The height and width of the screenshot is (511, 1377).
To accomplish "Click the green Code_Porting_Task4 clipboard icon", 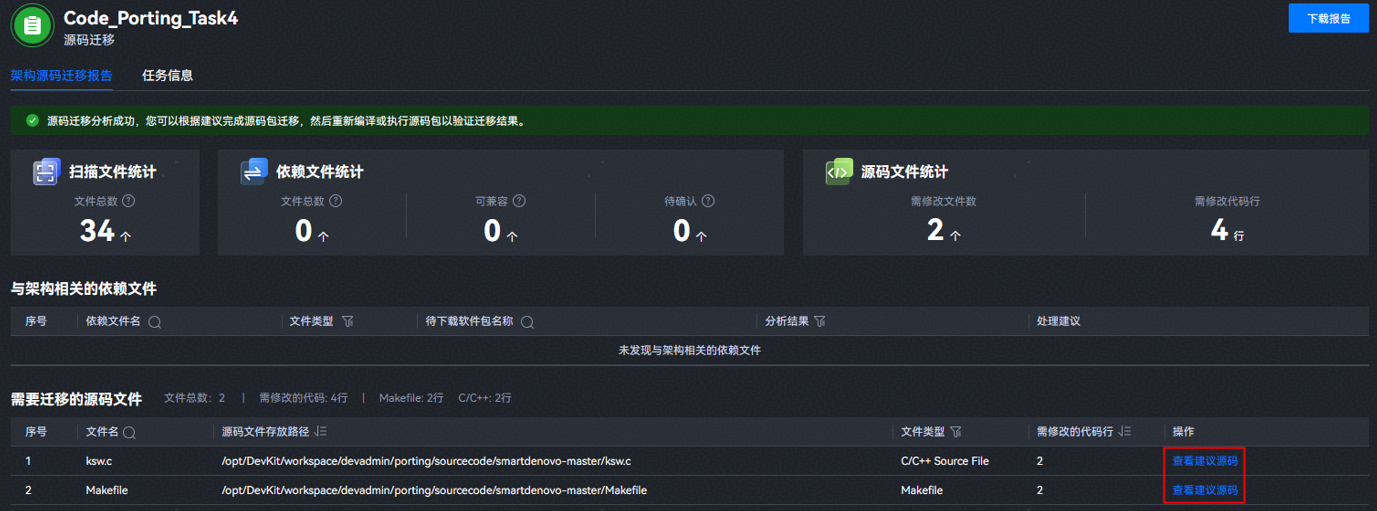I will click(32, 25).
